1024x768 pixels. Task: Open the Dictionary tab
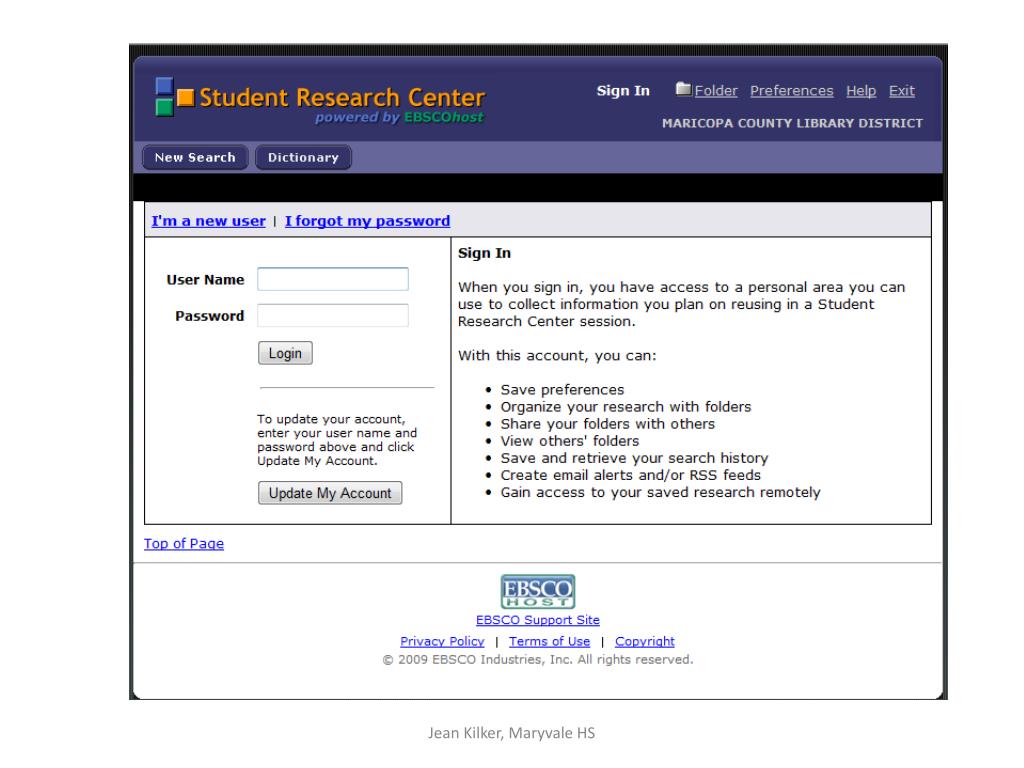click(x=303, y=157)
